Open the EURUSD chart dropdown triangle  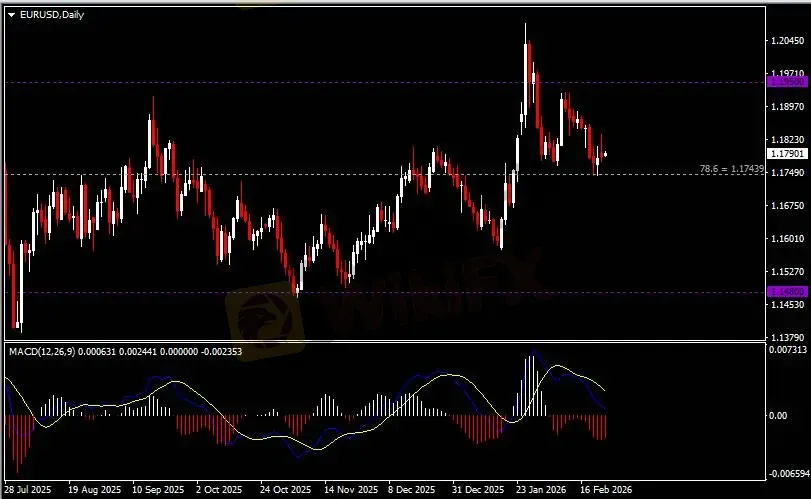click(x=11, y=15)
